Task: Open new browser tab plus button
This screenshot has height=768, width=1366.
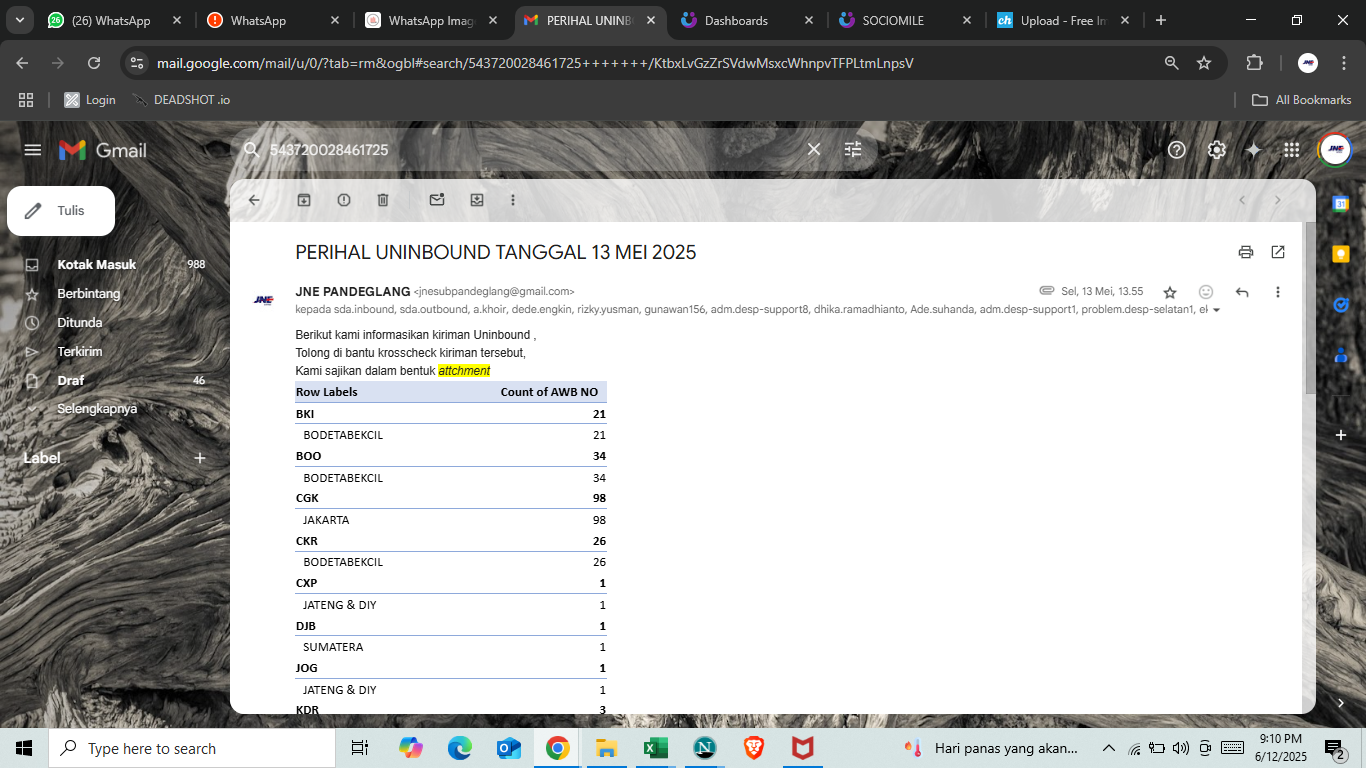Action: point(1160,20)
